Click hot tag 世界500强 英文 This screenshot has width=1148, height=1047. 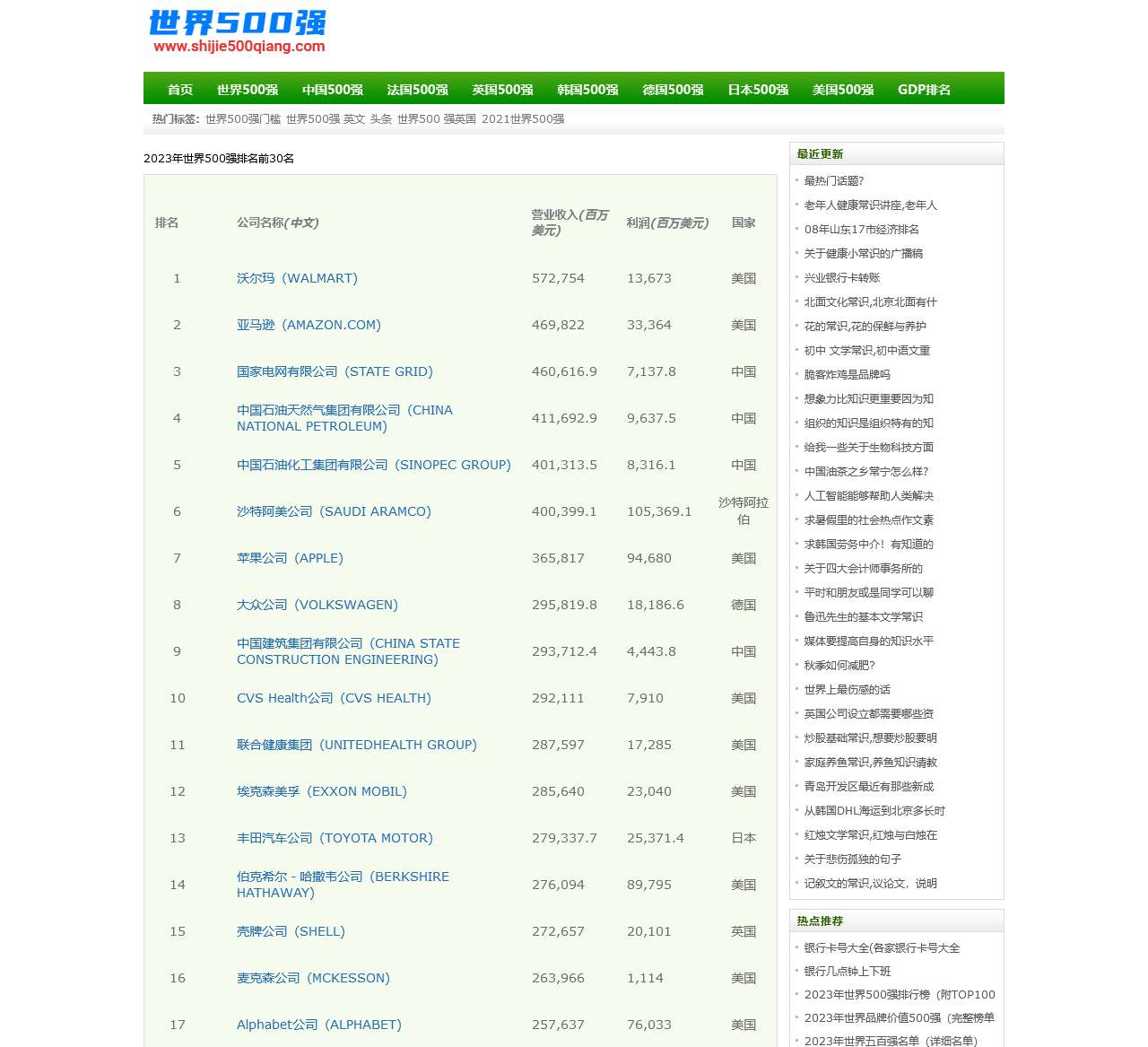326,118
